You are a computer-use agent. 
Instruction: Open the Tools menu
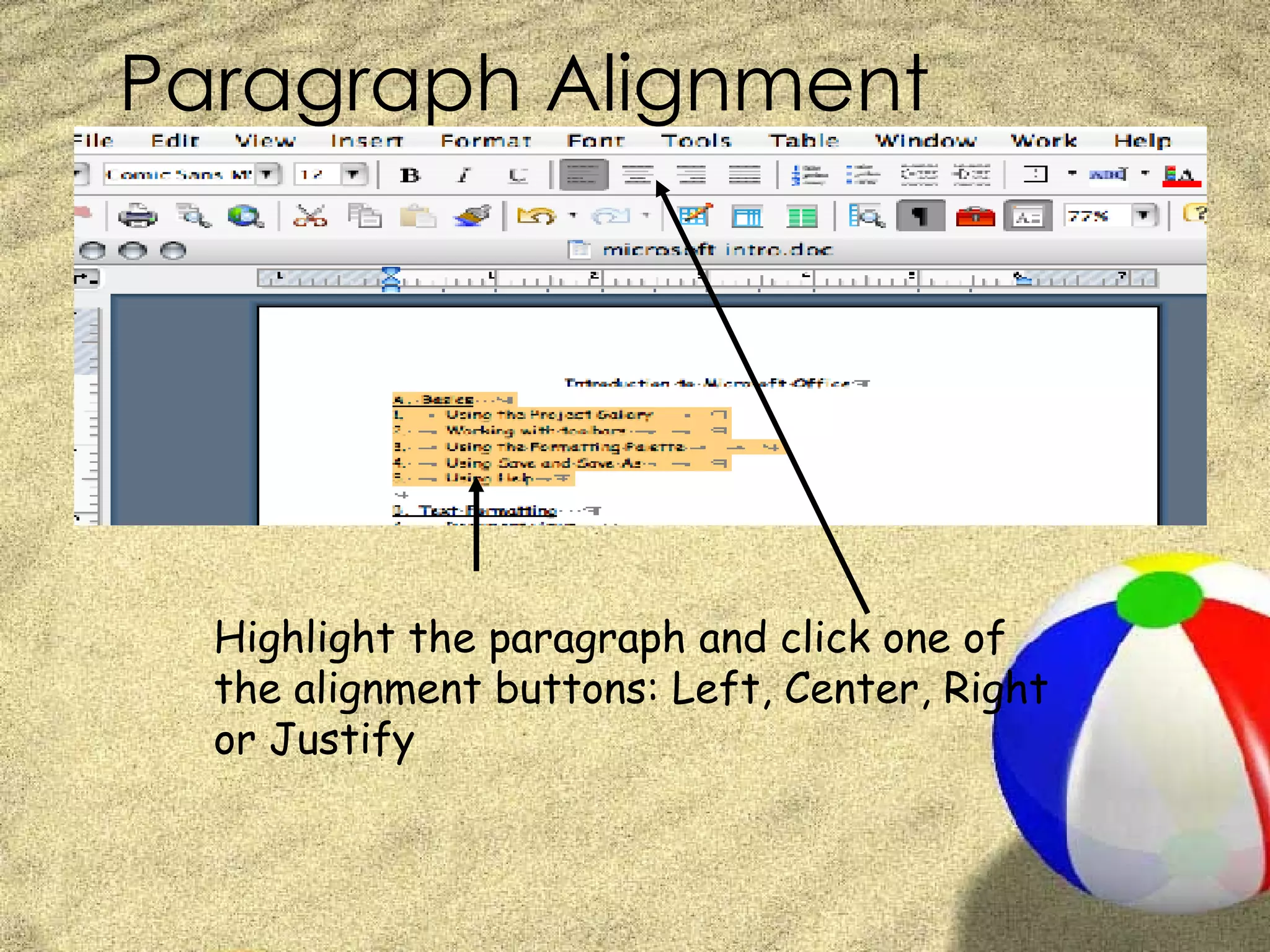[696, 141]
